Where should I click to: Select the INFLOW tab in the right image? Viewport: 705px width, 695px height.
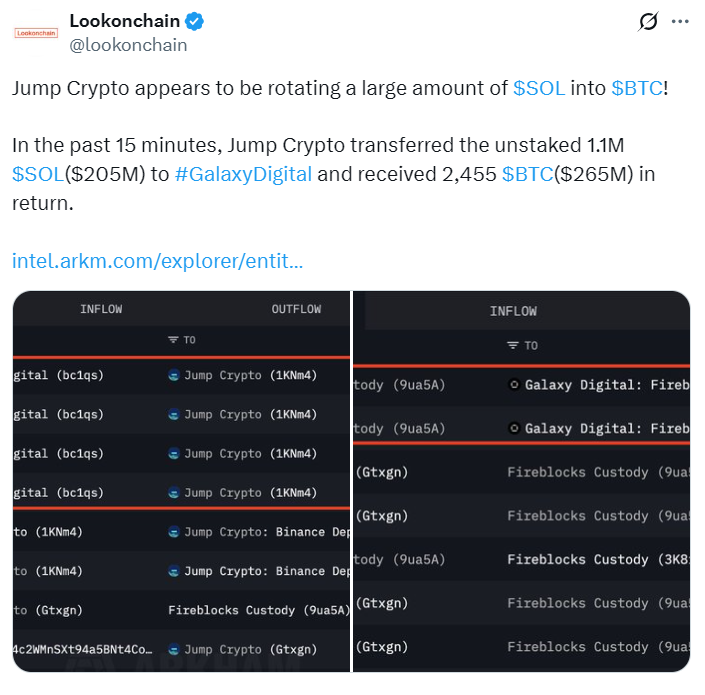(513, 311)
